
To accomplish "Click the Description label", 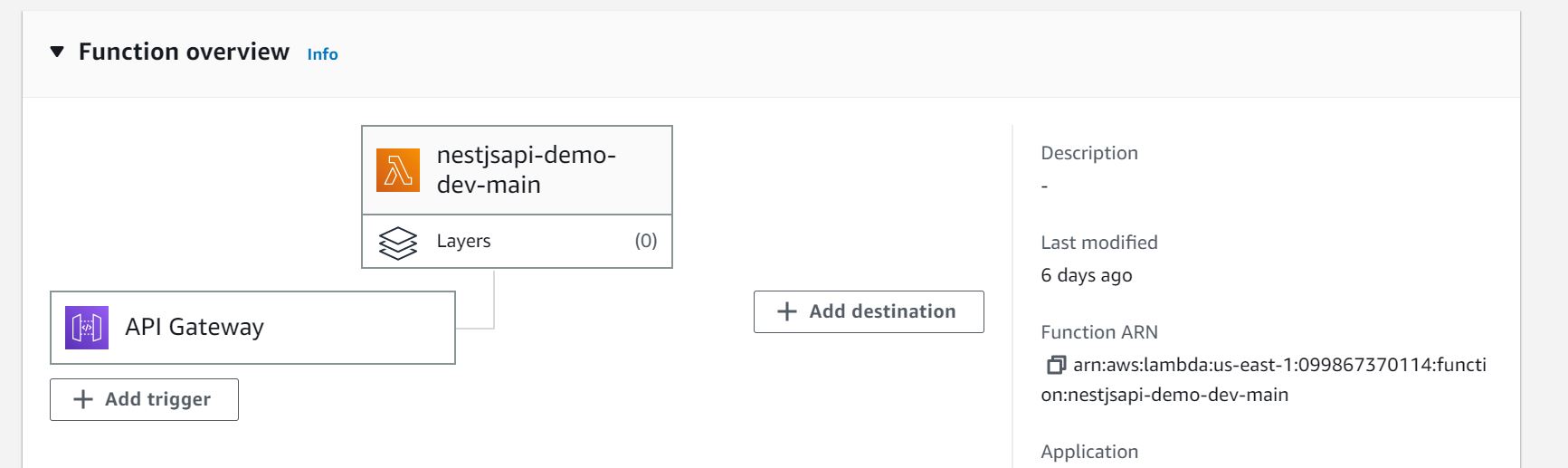I will point(1089,153).
